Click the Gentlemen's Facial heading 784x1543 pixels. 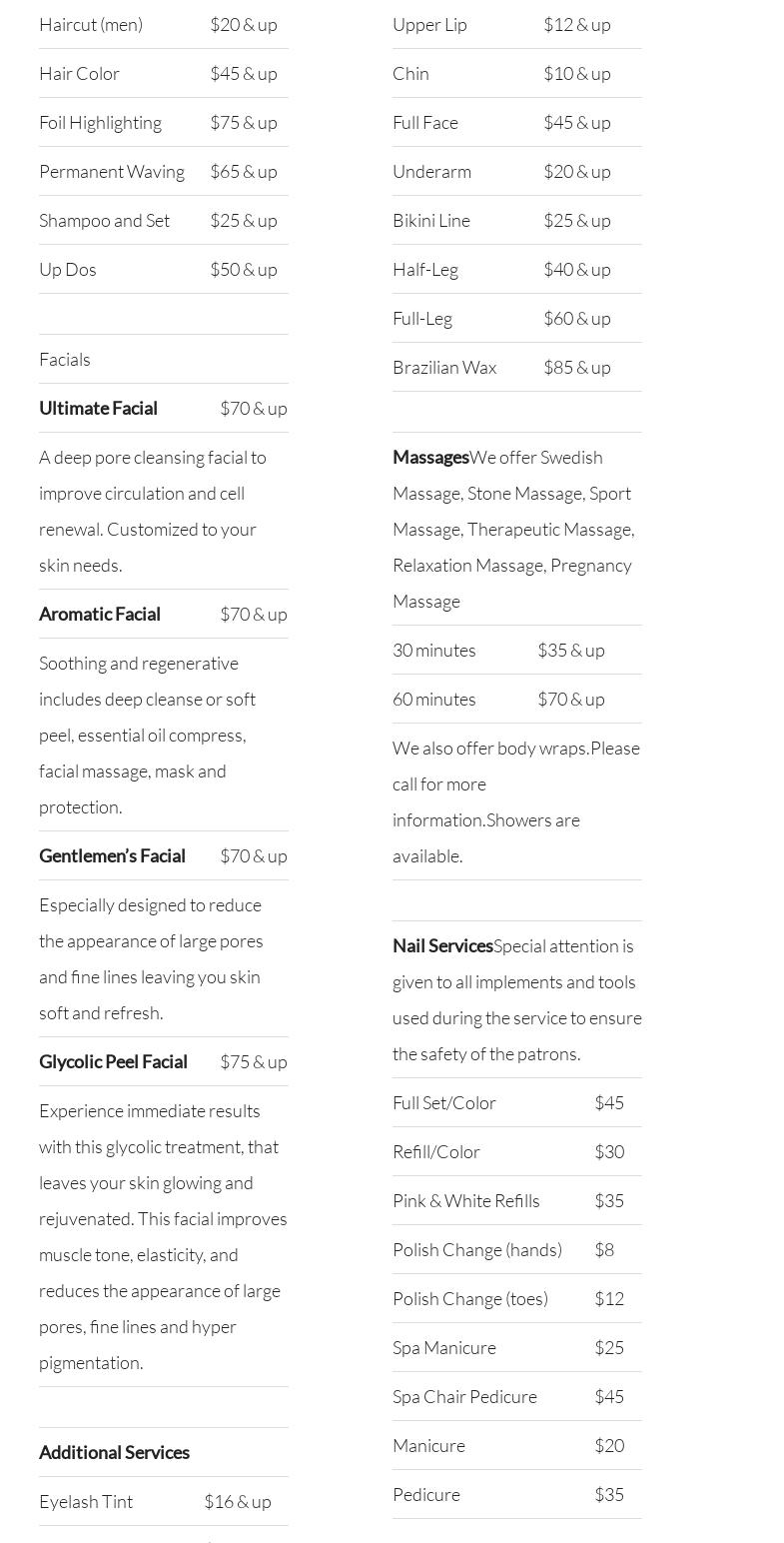pos(112,855)
